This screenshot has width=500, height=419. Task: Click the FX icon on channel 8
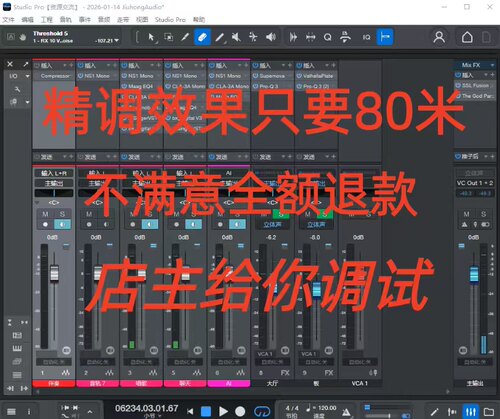pos(285,373)
